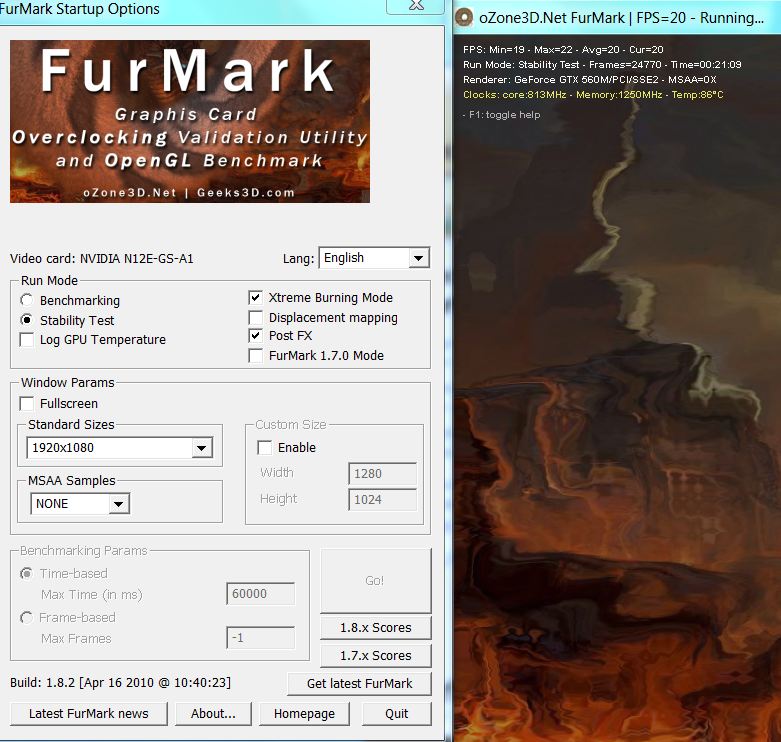The height and width of the screenshot is (742, 781).
Task: Open the MSAA Samples NONE dropdown
Action: pos(80,503)
